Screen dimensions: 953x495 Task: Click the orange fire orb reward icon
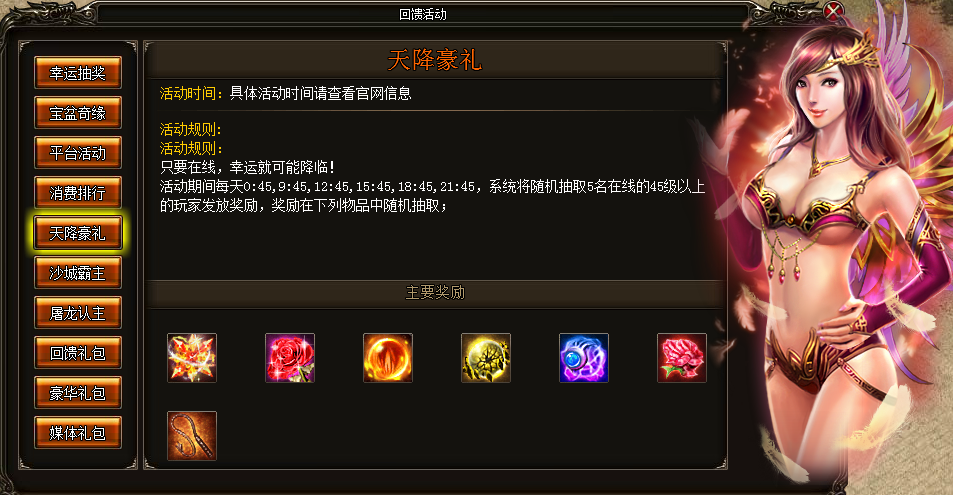tap(388, 358)
